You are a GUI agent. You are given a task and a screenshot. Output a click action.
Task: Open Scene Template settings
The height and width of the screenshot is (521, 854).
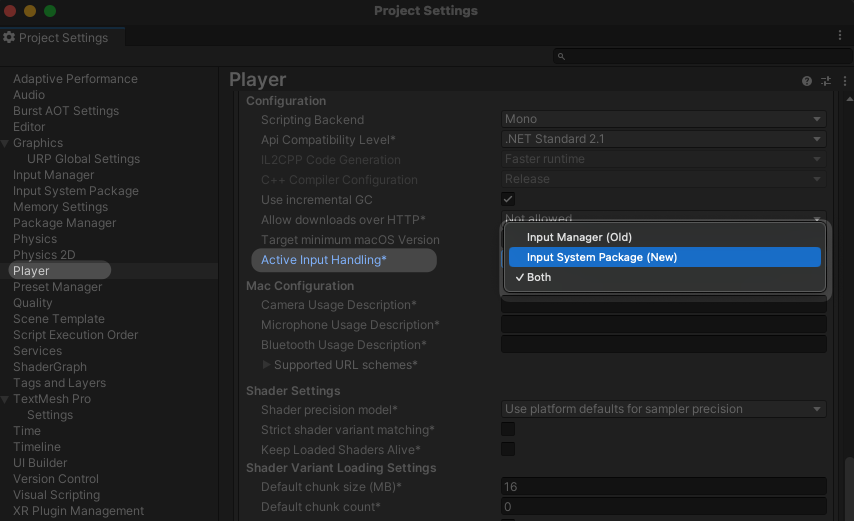click(x=59, y=319)
